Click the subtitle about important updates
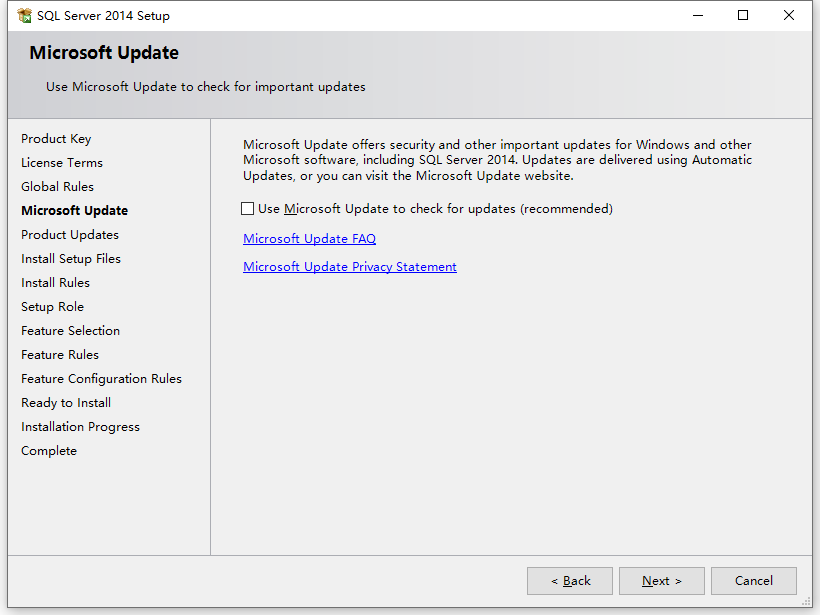Image resolution: width=820 pixels, height=615 pixels. [206, 87]
